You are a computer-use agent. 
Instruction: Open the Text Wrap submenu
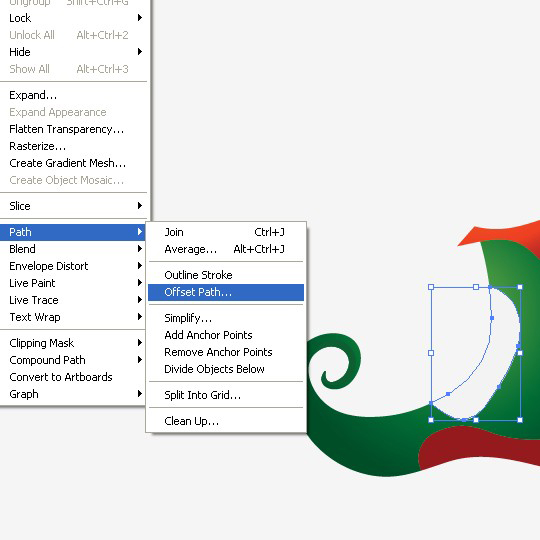coord(73,317)
